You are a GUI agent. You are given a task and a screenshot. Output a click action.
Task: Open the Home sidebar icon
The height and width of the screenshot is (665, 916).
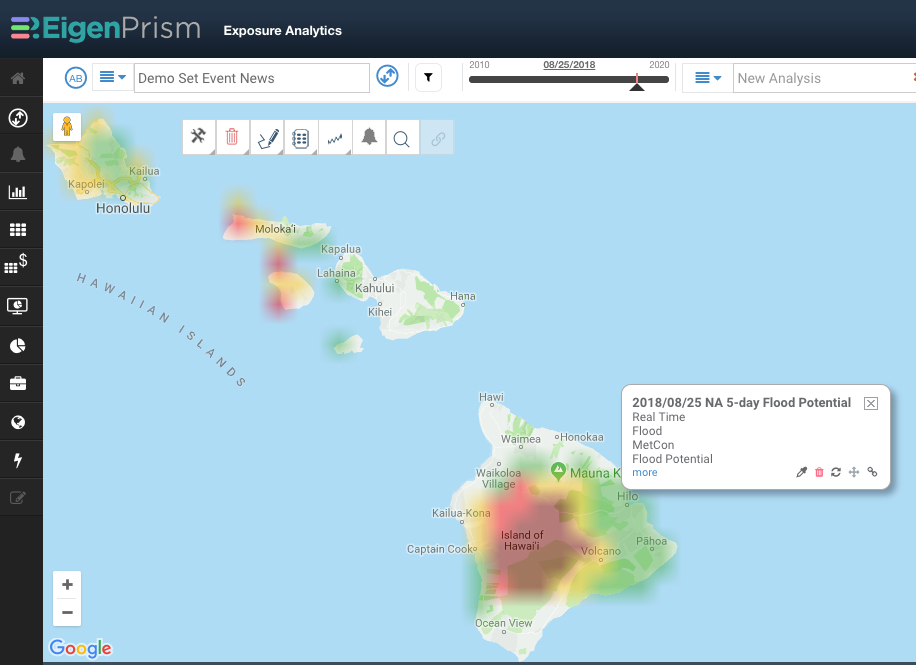pos(18,78)
